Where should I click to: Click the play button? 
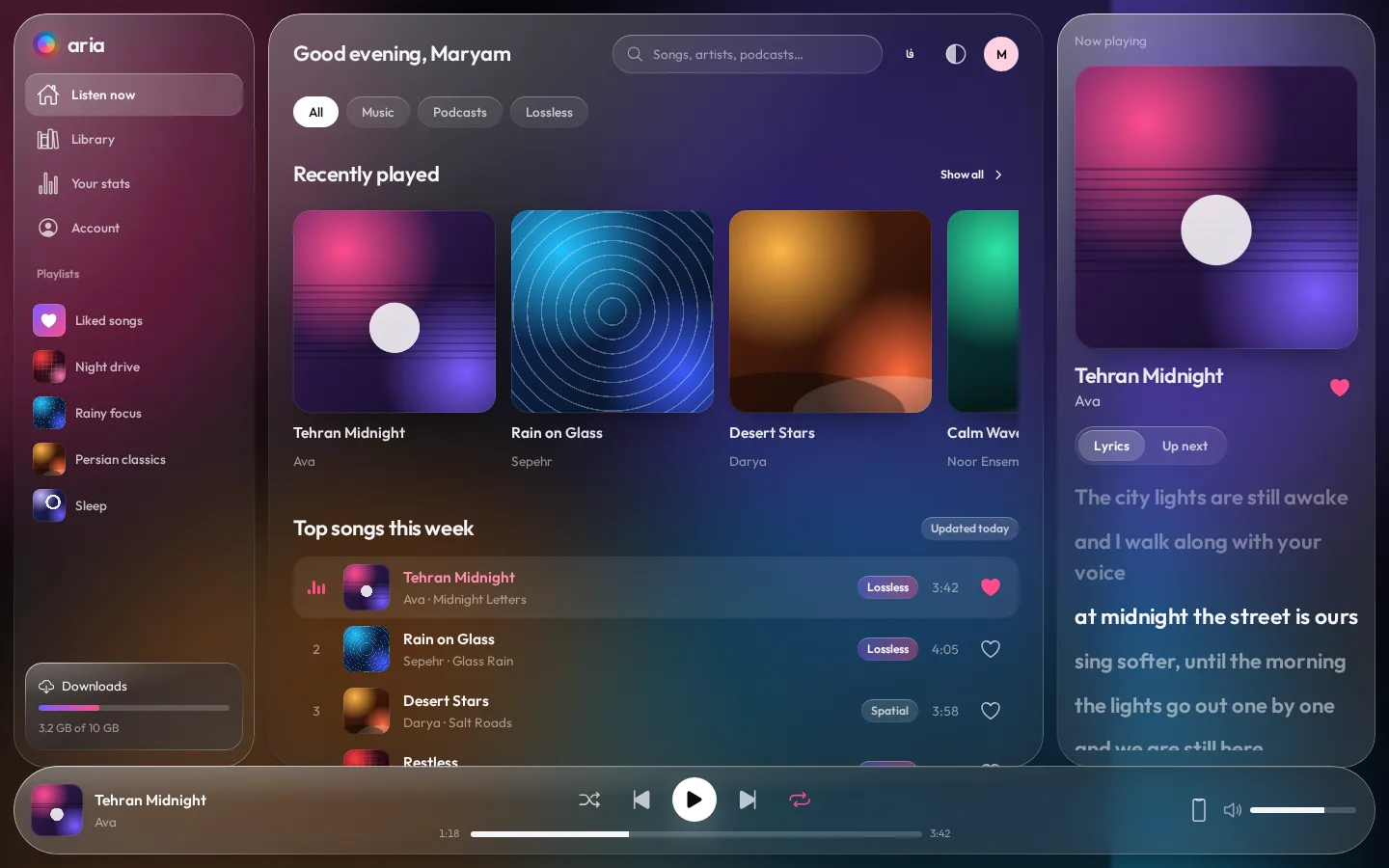point(694,800)
